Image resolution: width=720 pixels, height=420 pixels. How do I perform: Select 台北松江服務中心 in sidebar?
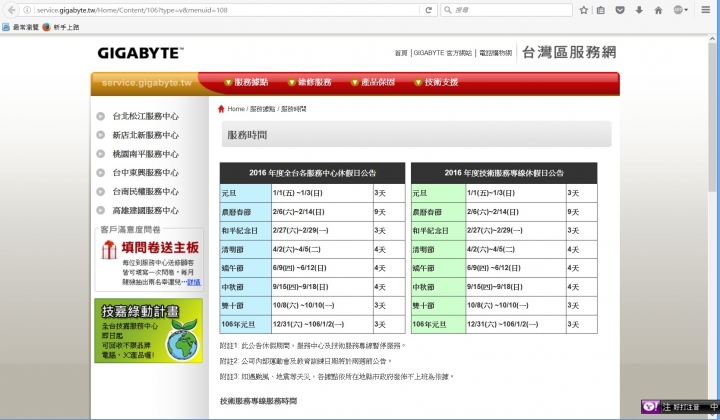click(x=146, y=116)
